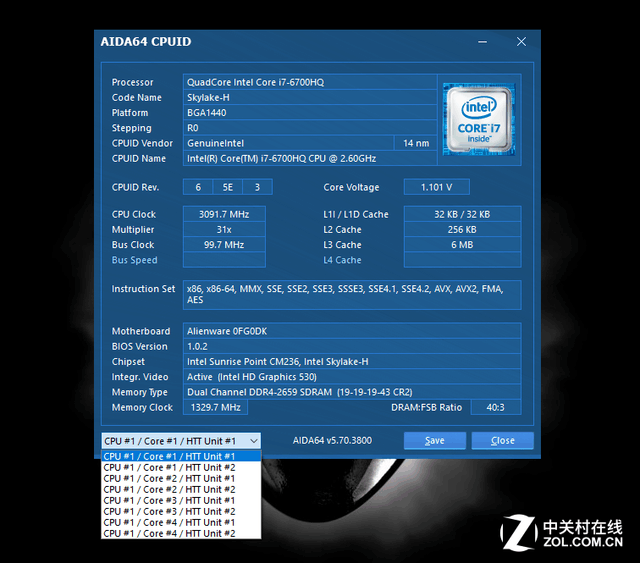
Task: Click the CPUID Name value field
Action: click(x=310, y=158)
